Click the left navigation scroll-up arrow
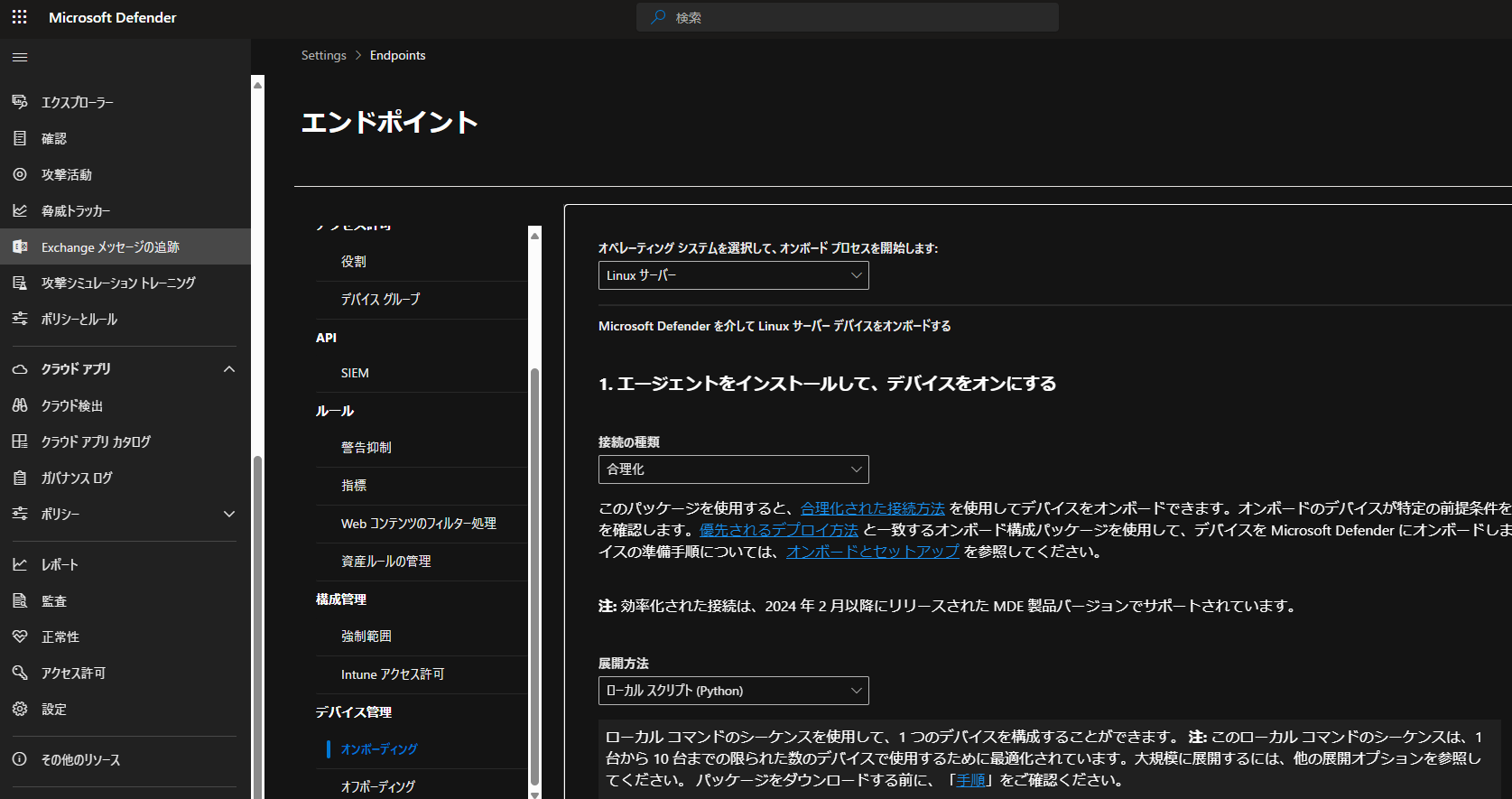Screen dimensions: 1512x799 point(257,85)
